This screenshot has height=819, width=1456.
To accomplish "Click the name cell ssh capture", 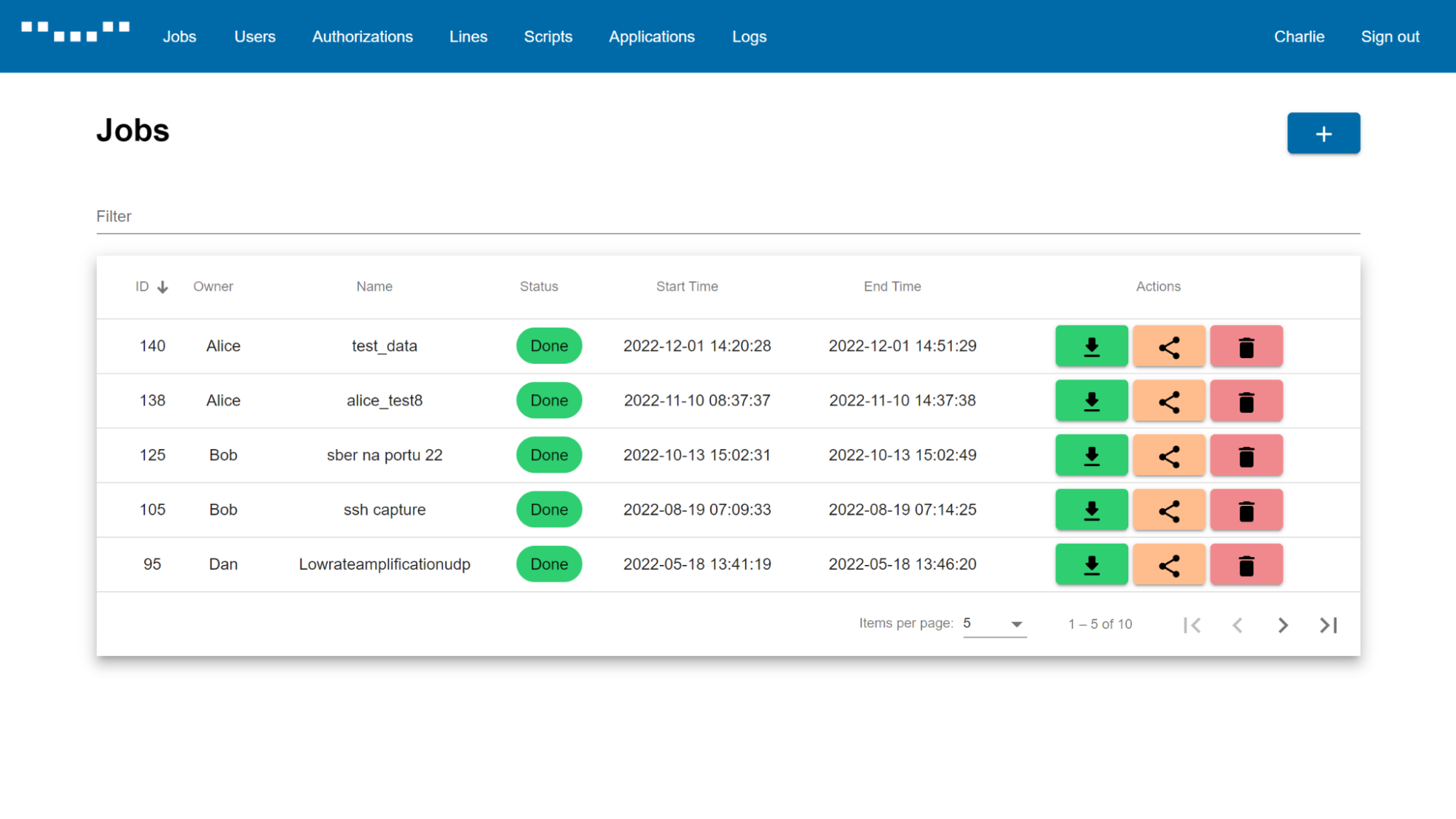I will [x=384, y=510].
